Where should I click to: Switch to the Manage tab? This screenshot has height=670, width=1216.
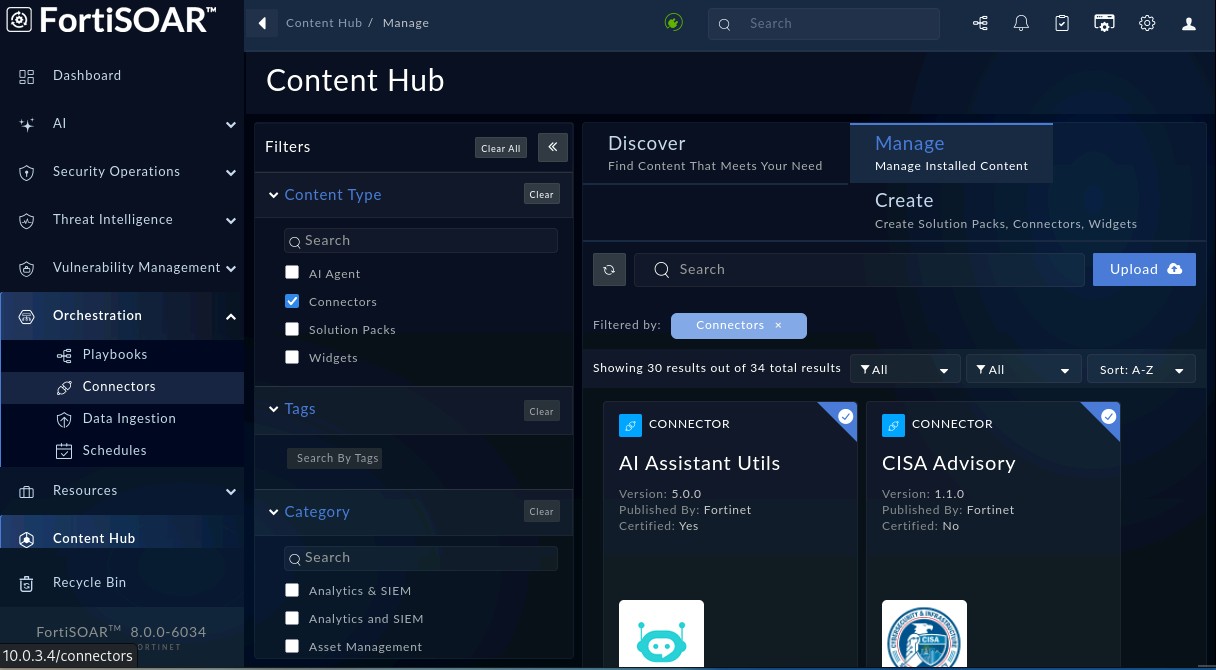pyautogui.click(x=951, y=153)
